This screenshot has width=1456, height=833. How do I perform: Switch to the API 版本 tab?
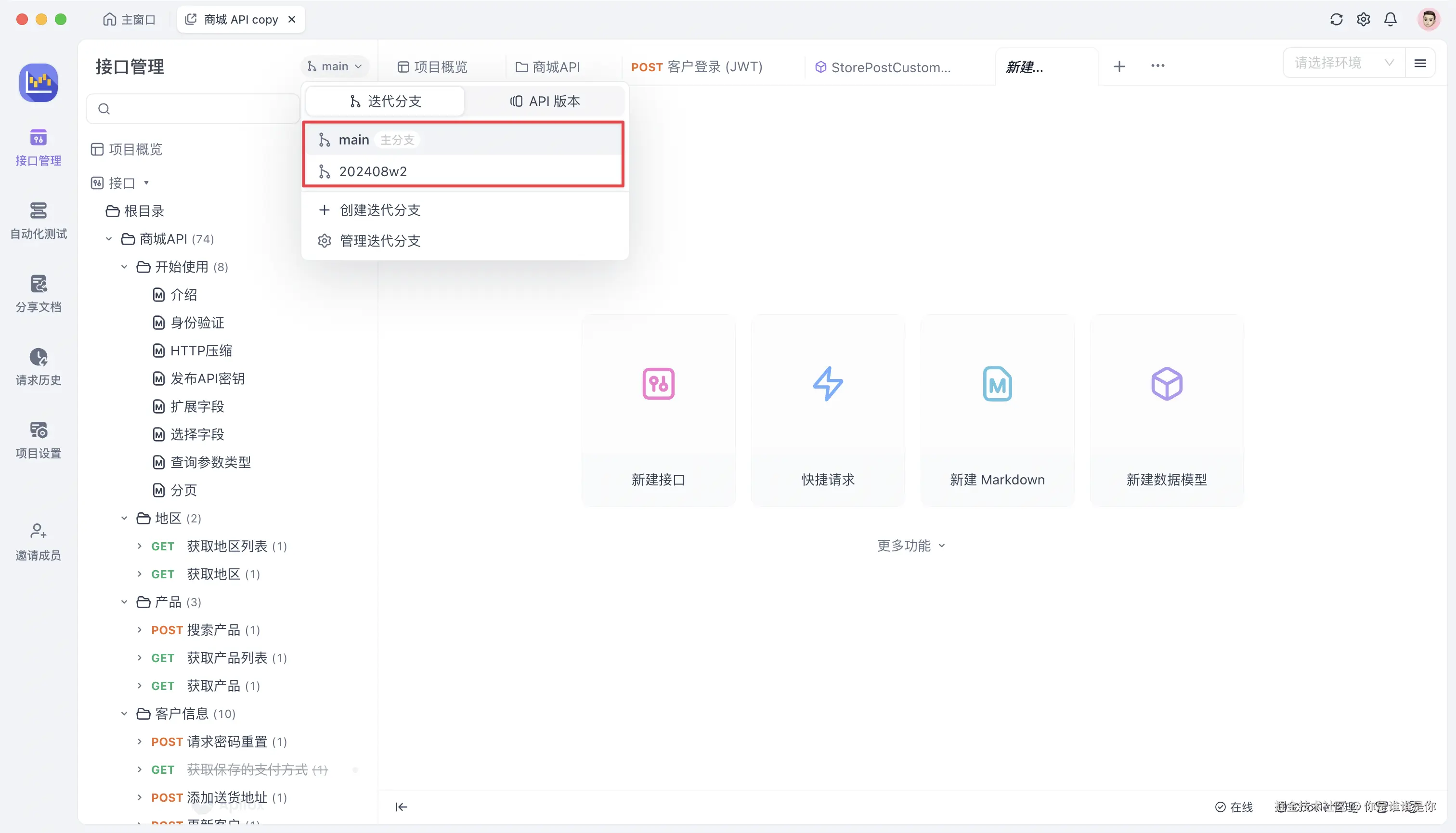click(545, 101)
